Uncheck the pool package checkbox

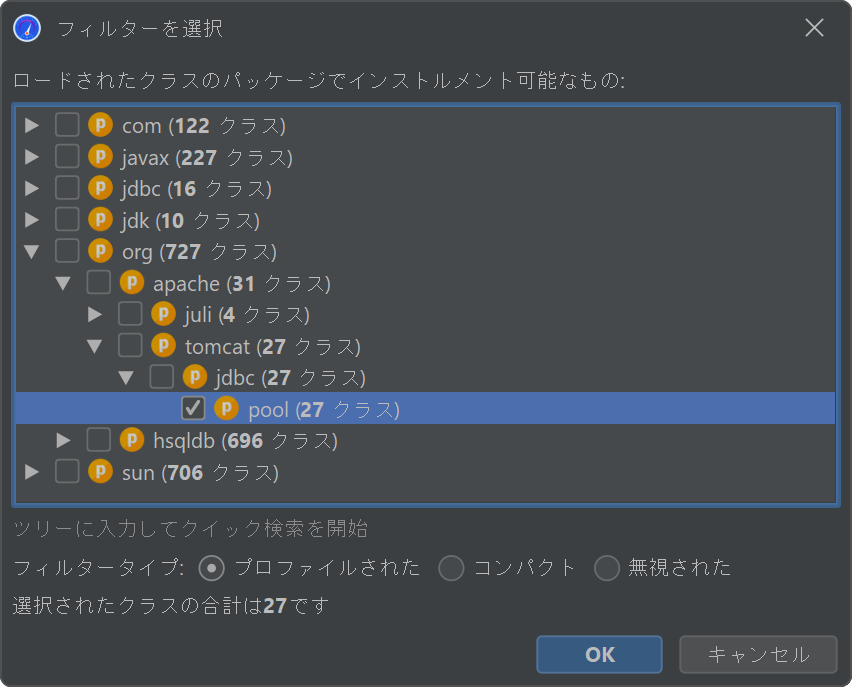tap(193, 408)
